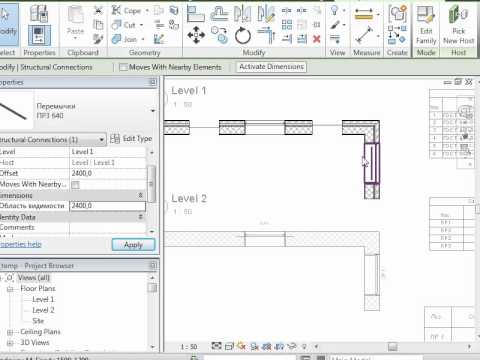Close the Project Browser panel
480x360 pixels.
[153, 266]
